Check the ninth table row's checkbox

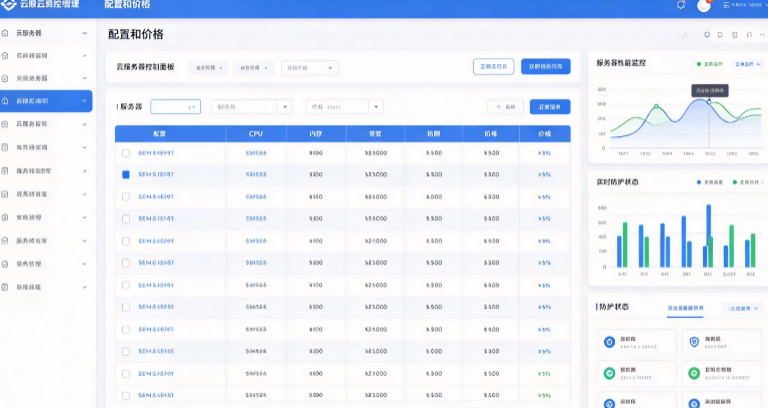(x=126, y=330)
